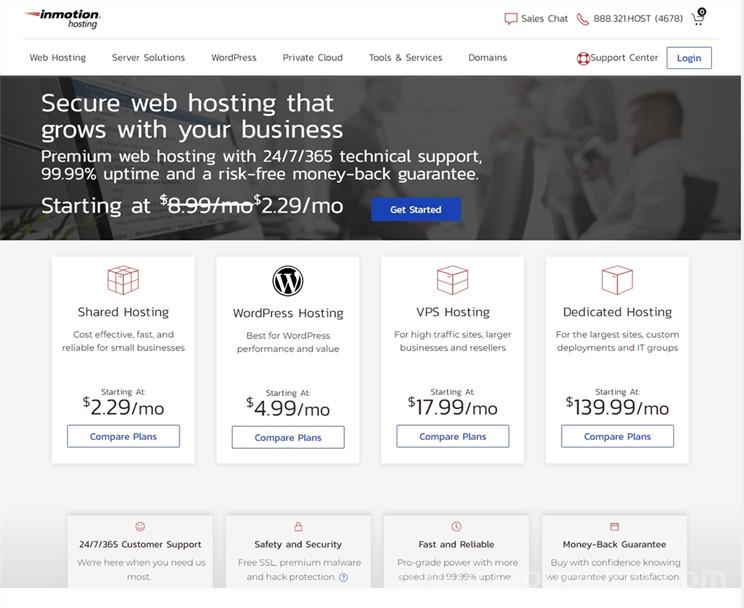Compare Plans for WordPress Hosting
Viewport: 744px width, 608px height.
pyautogui.click(x=288, y=437)
